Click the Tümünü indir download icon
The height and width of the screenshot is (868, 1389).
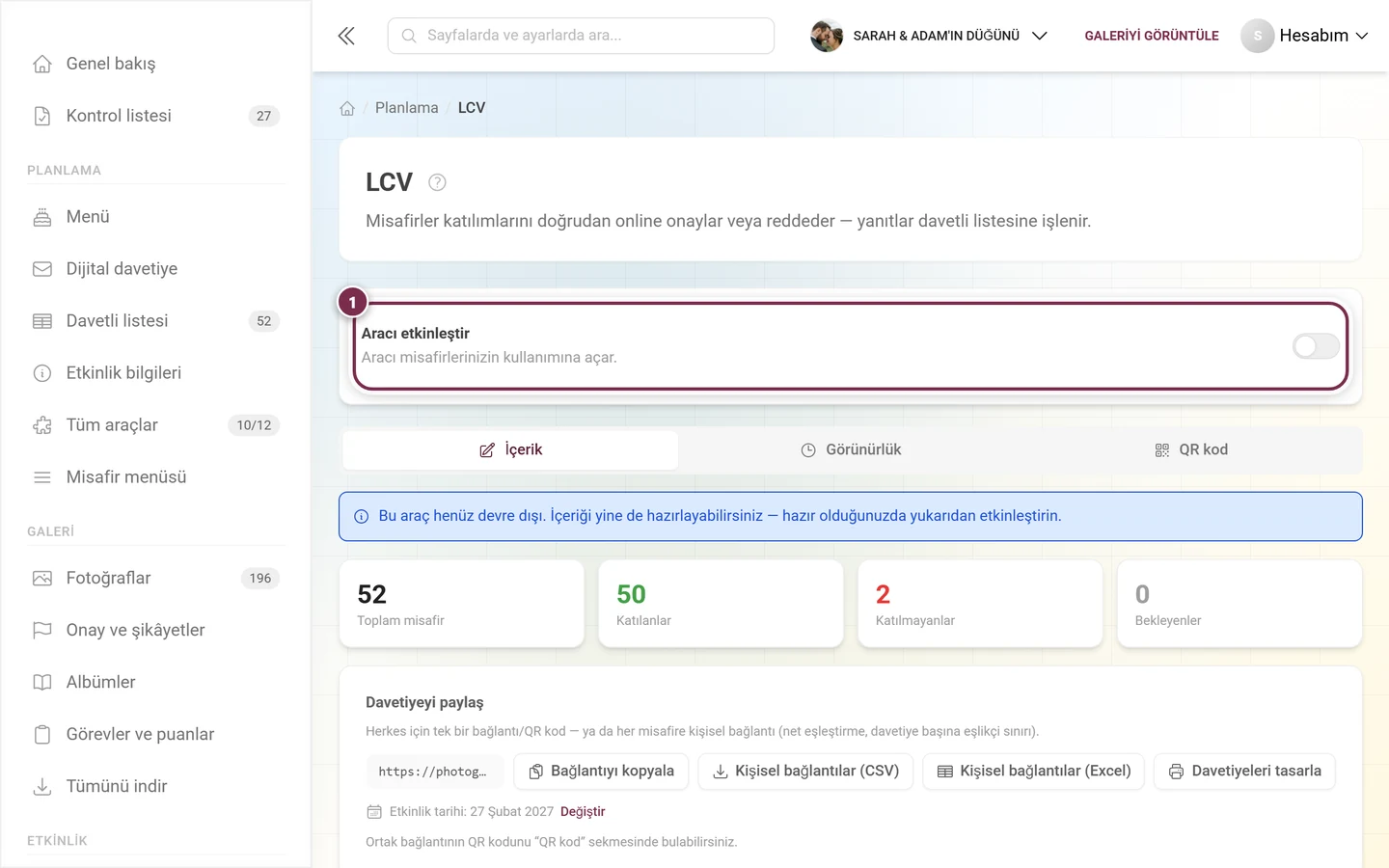(42, 787)
